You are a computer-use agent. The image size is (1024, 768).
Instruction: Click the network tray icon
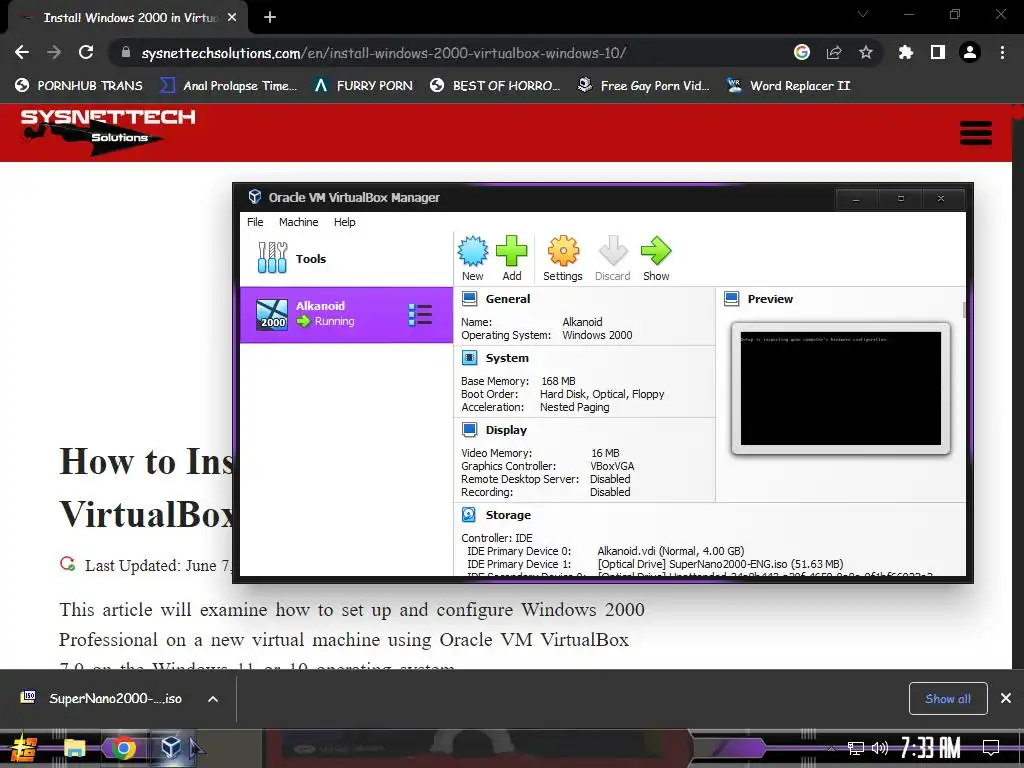(855, 748)
